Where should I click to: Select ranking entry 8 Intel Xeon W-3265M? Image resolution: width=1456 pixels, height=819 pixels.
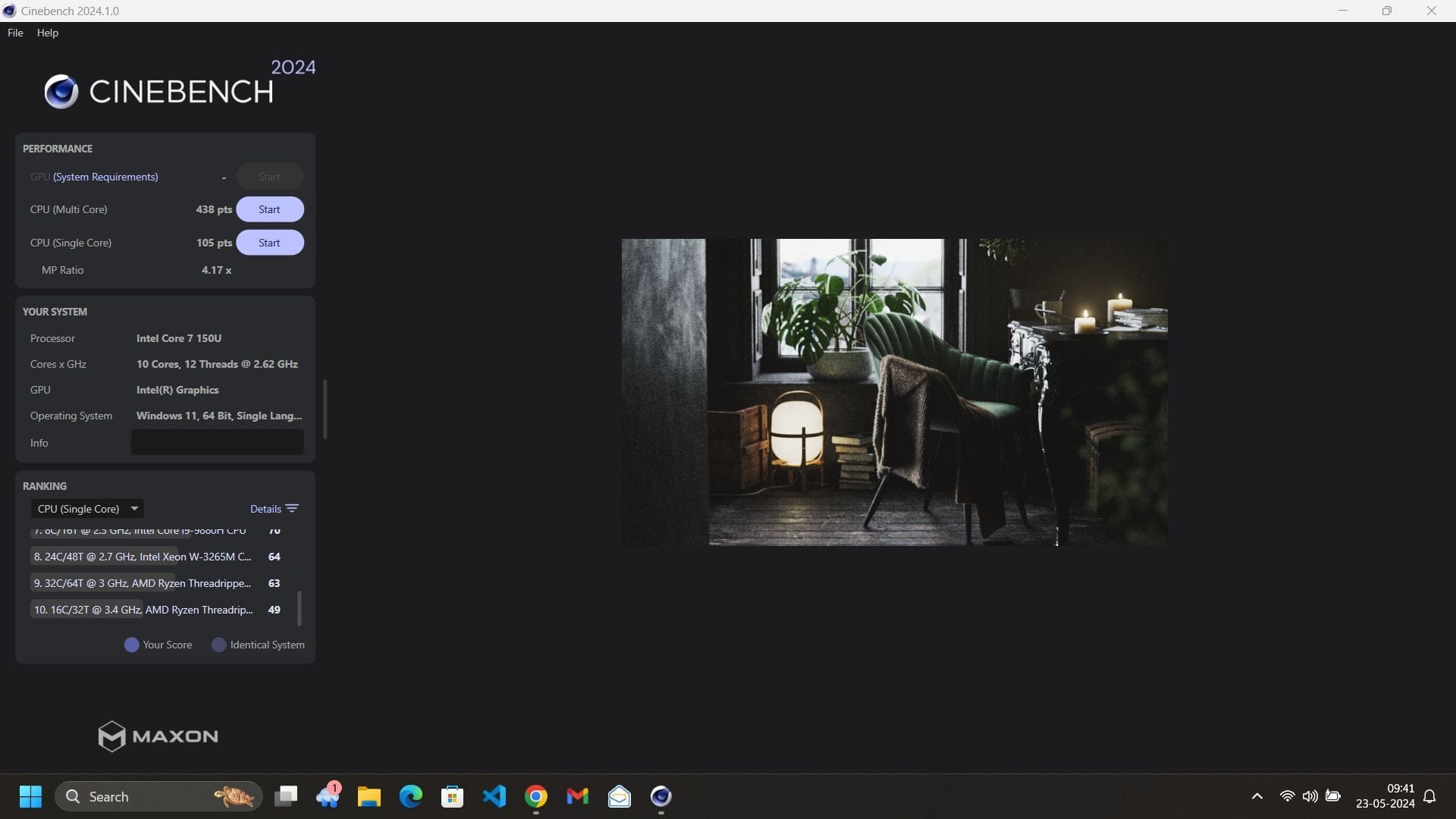tap(155, 557)
